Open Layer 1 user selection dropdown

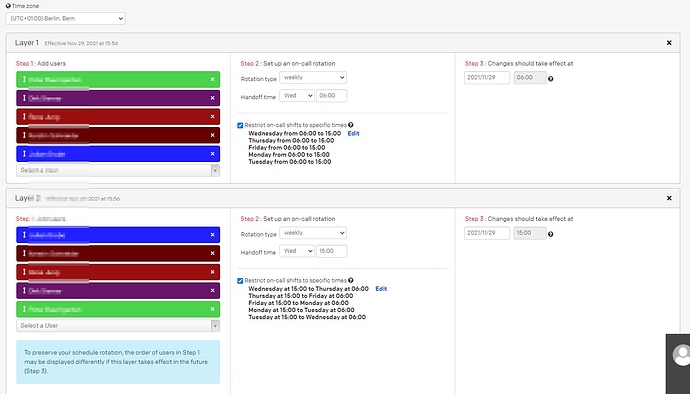(118, 170)
